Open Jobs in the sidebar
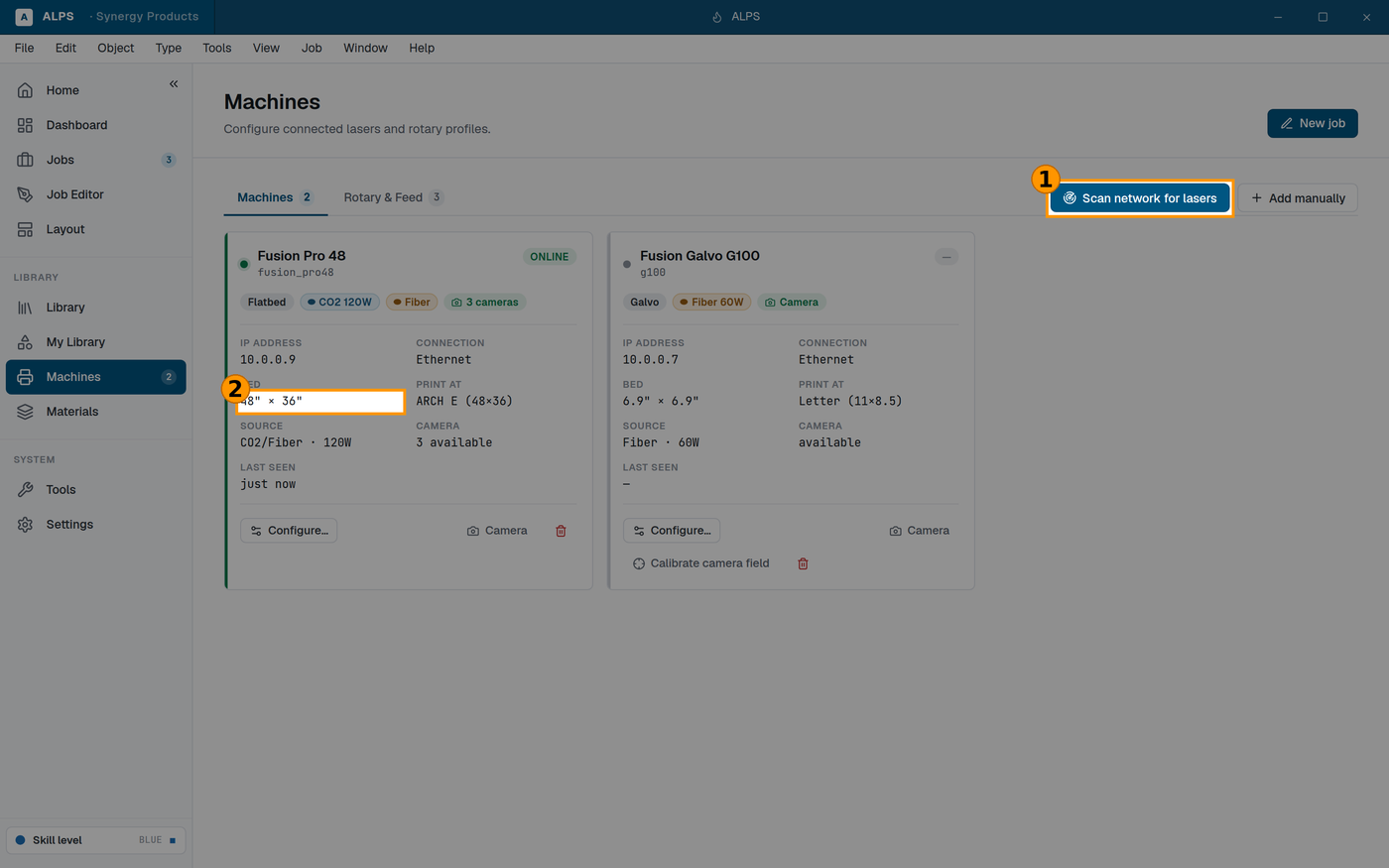 96,160
